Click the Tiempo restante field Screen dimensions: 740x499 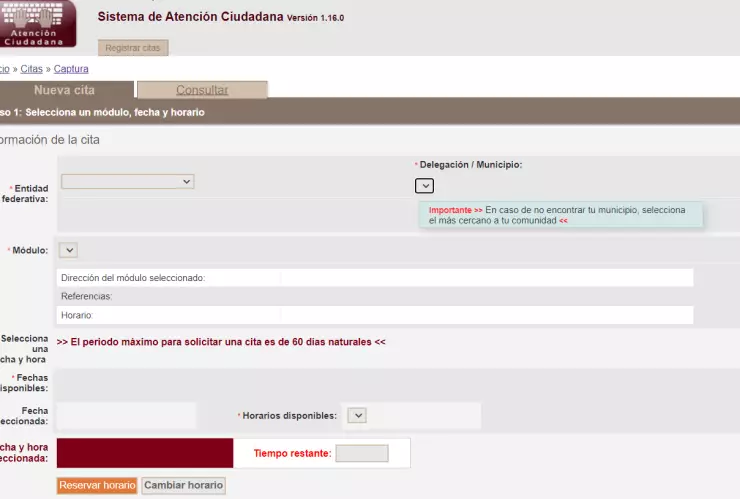pyautogui.click(x=361, y=453)
